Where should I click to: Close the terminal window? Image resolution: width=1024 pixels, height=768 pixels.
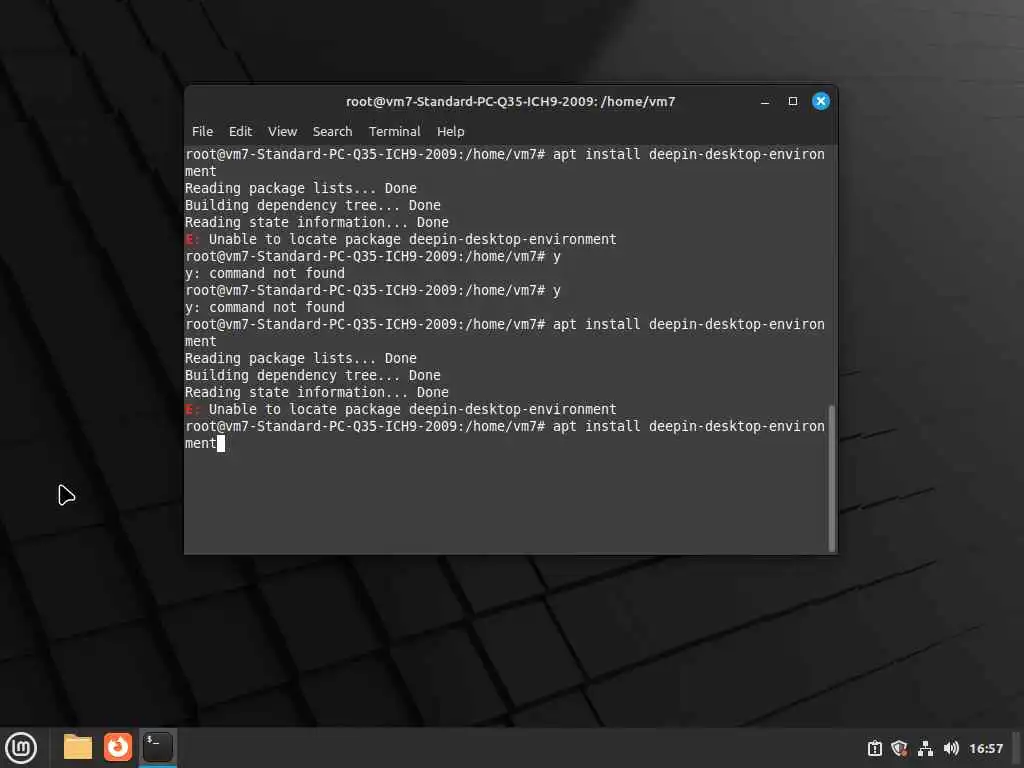[x=820, y=101]
